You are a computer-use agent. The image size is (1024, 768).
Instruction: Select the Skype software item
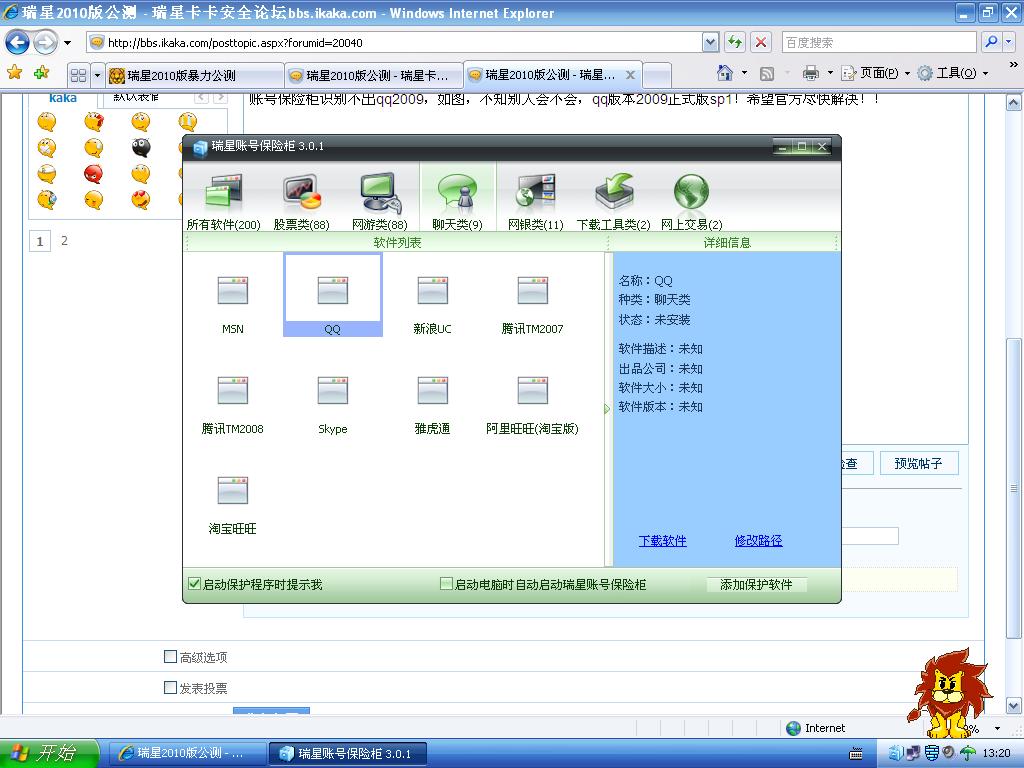click(332, 404)
